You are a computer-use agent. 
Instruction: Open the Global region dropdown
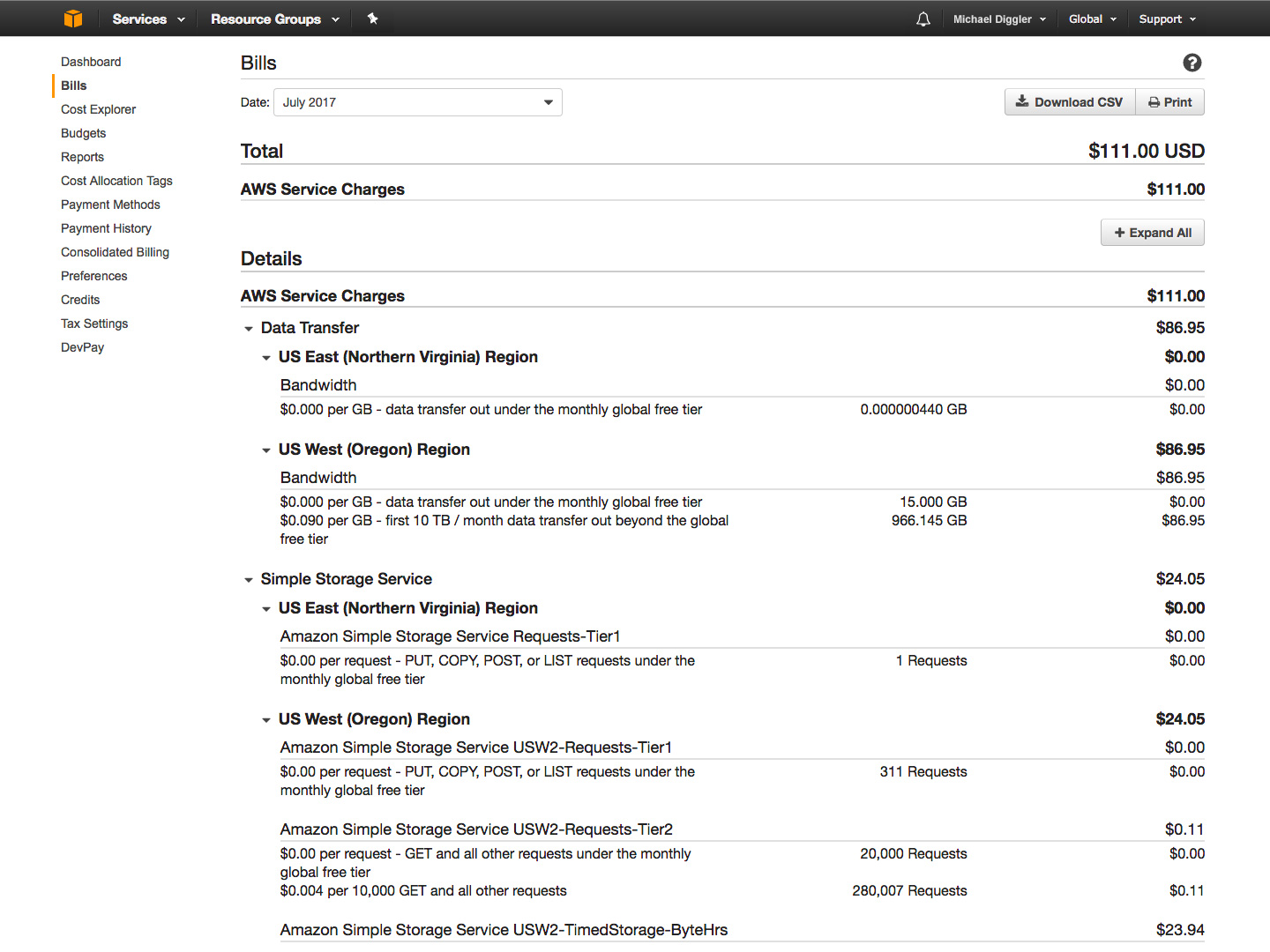point(1093,19)
